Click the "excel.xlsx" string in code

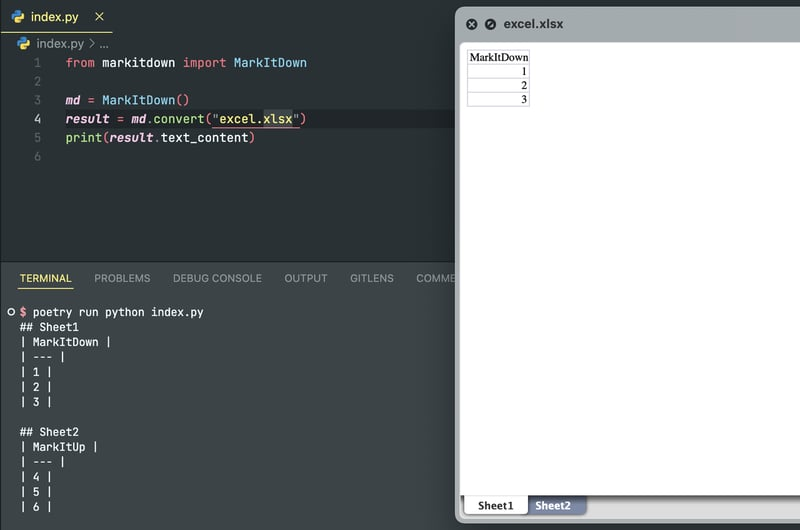pos(256,119)
